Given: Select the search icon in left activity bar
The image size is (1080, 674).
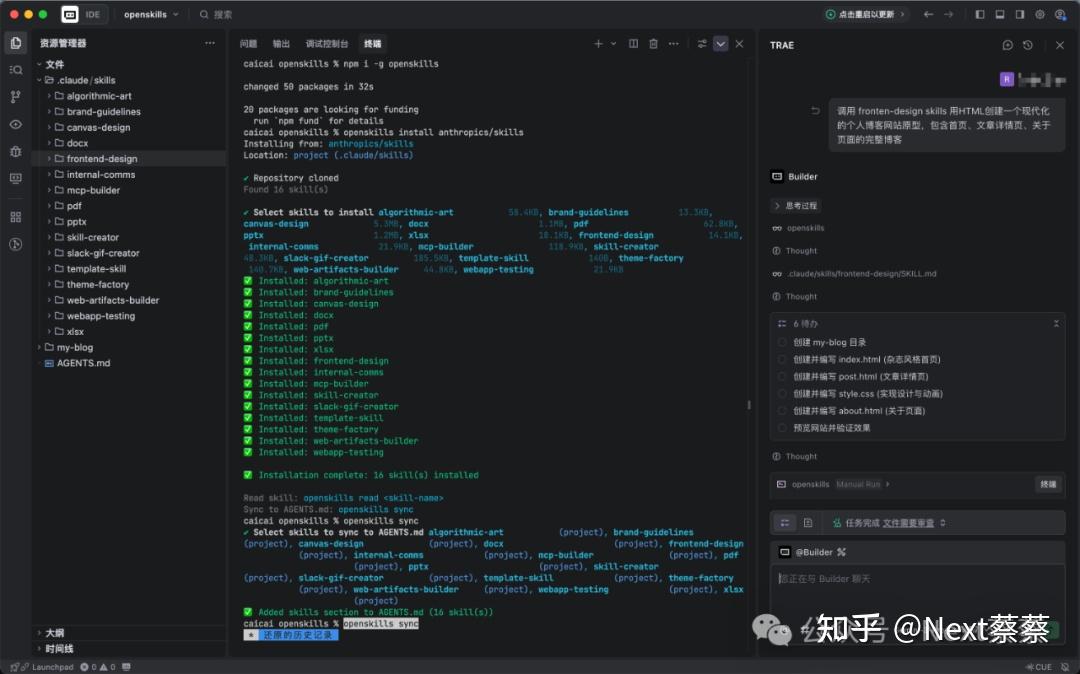Looking at the screenshot, I should 14,70.
